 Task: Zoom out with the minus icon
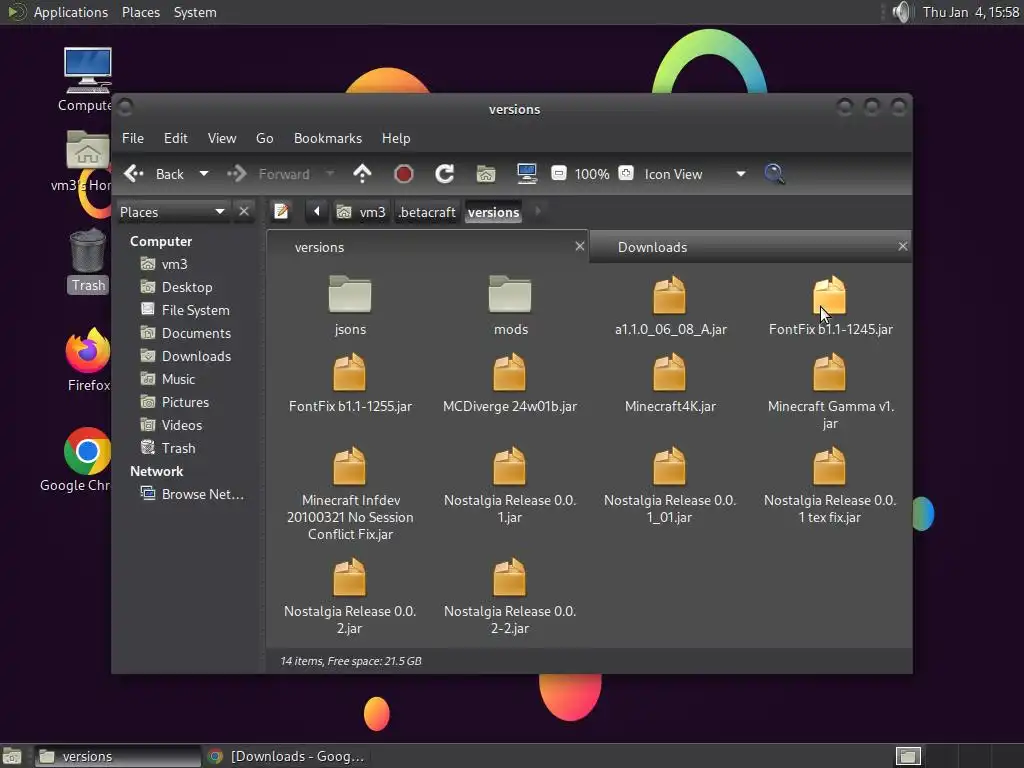[558, 174]
